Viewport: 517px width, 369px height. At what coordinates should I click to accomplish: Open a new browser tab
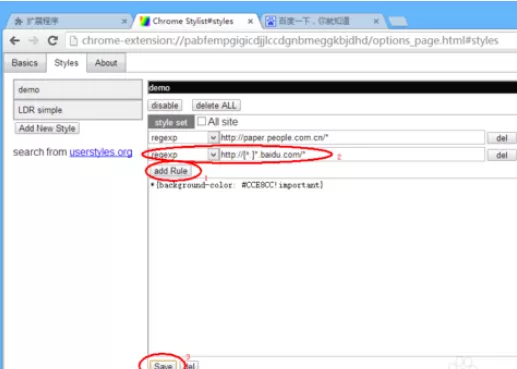[398, 22]
